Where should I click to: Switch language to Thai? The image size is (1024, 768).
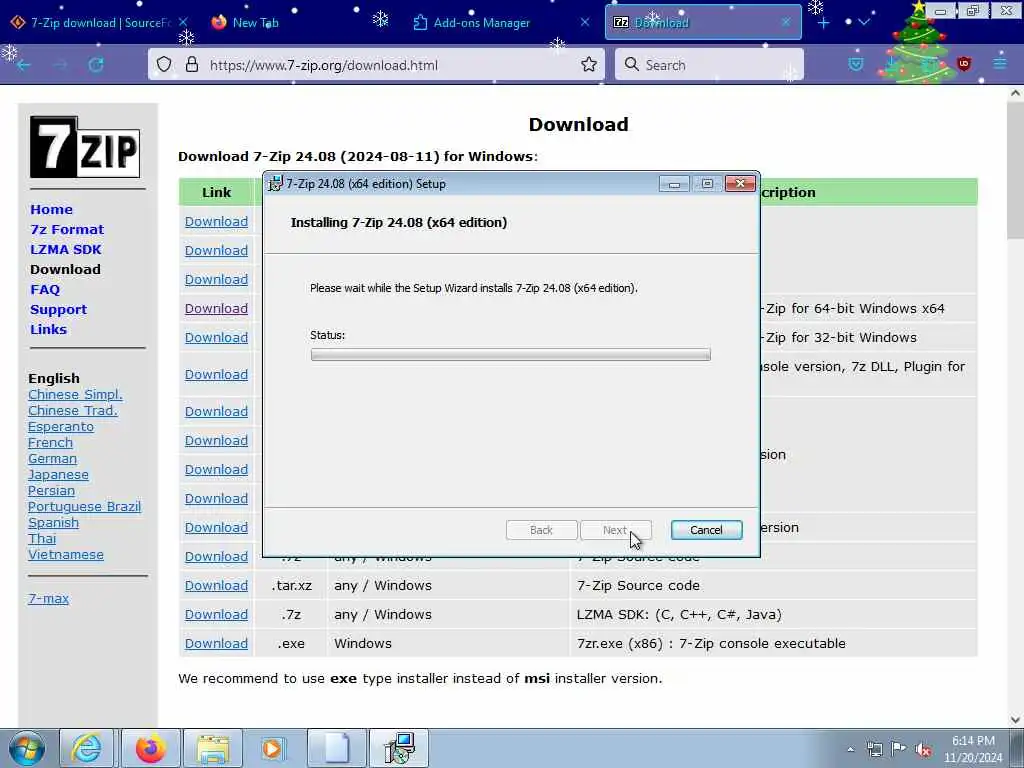42,539
